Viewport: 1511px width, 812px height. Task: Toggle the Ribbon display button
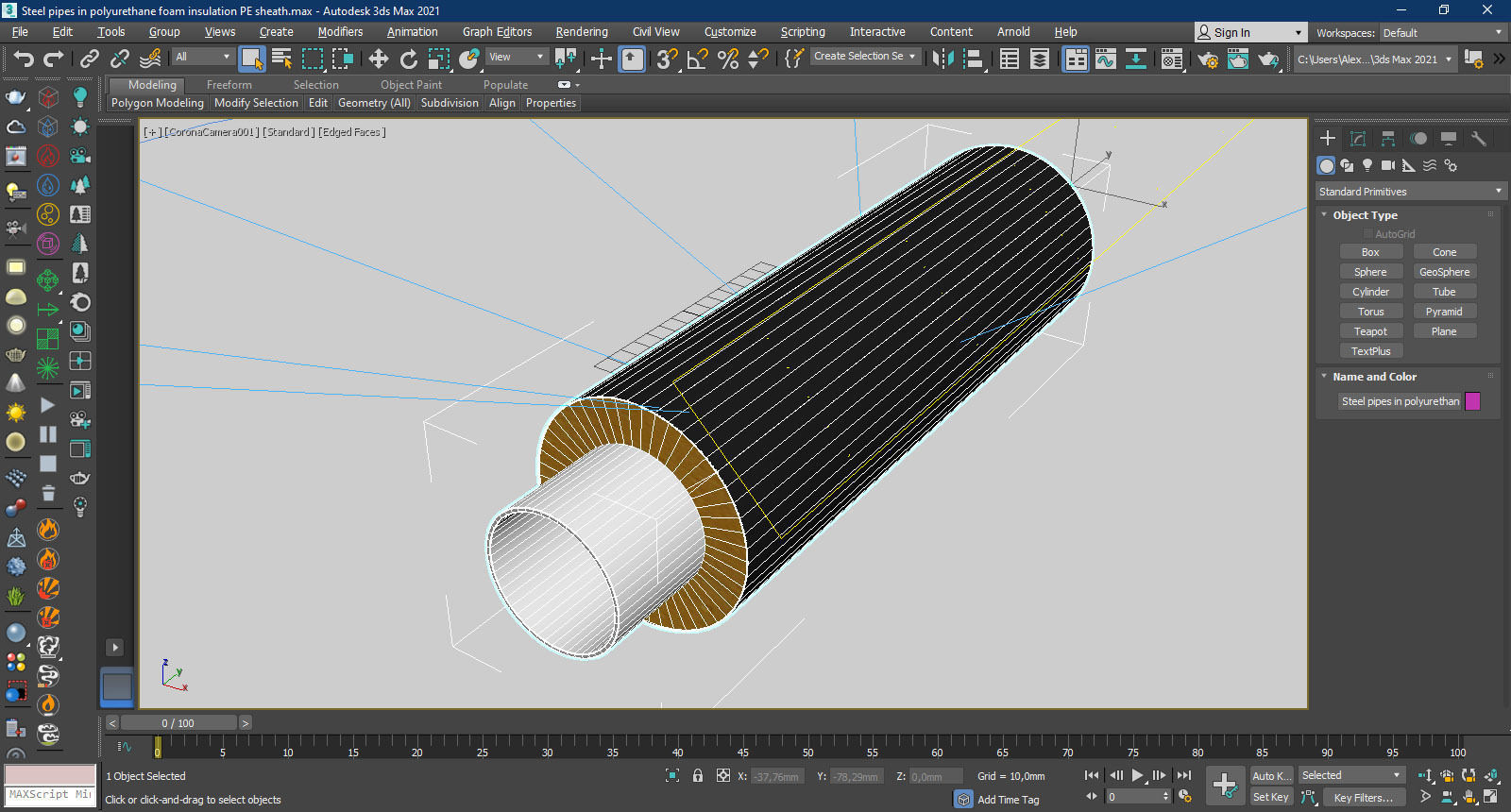click(x=1075, y=59)
